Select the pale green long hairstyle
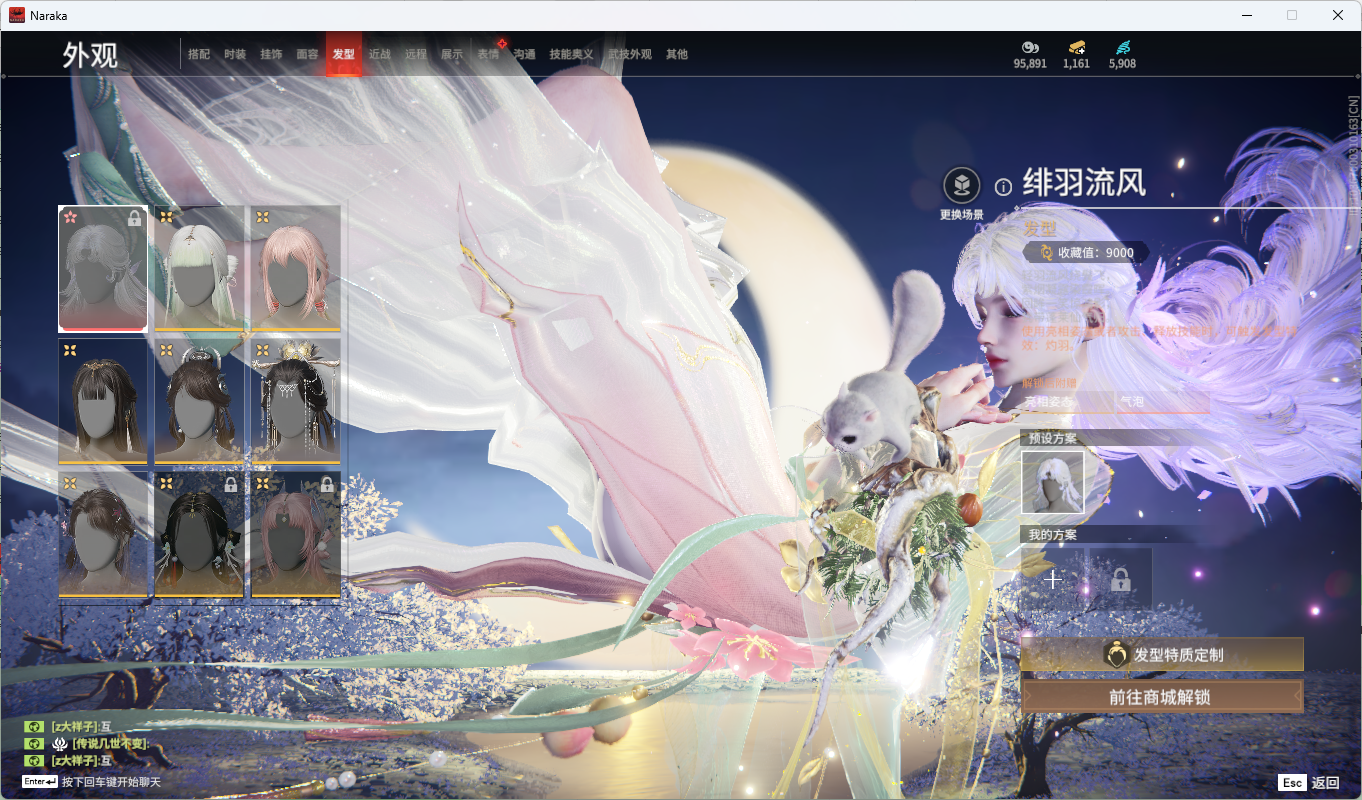The image size is (1362, 800). pyautogui.click(x=199, y=268)
